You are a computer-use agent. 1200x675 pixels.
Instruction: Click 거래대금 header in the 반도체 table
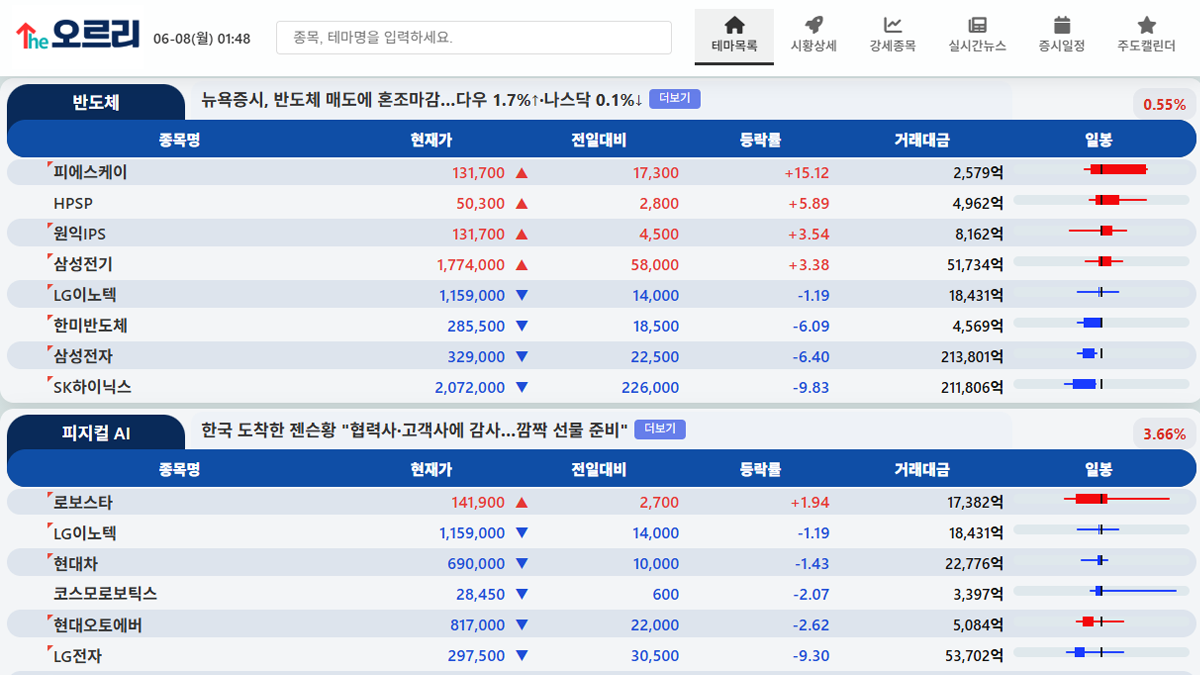click(922, 140)
